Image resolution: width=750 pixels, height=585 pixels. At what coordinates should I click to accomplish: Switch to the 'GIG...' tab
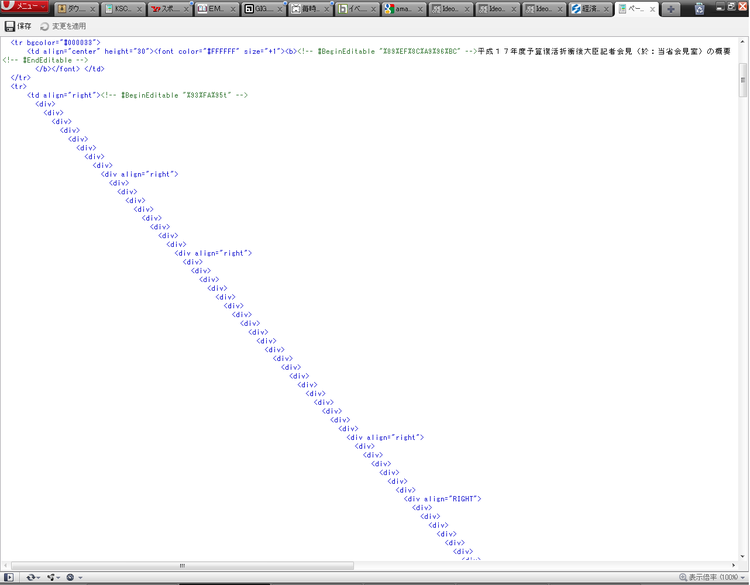coord(264,9)
